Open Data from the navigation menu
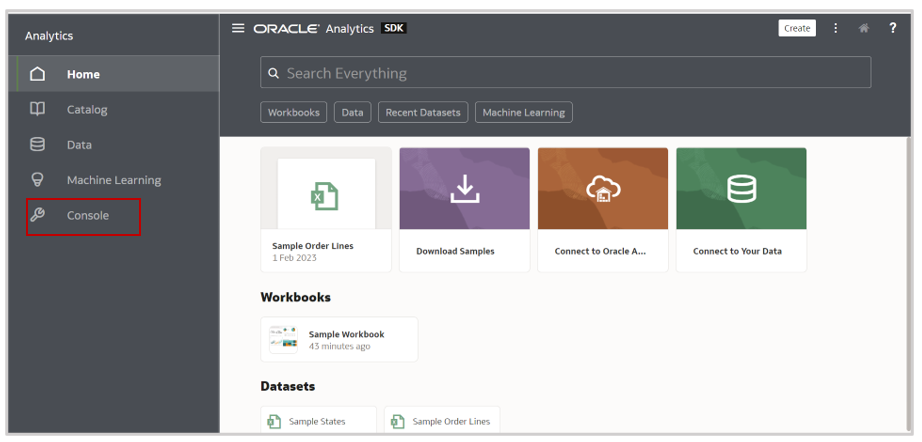 tap(114, 145)
